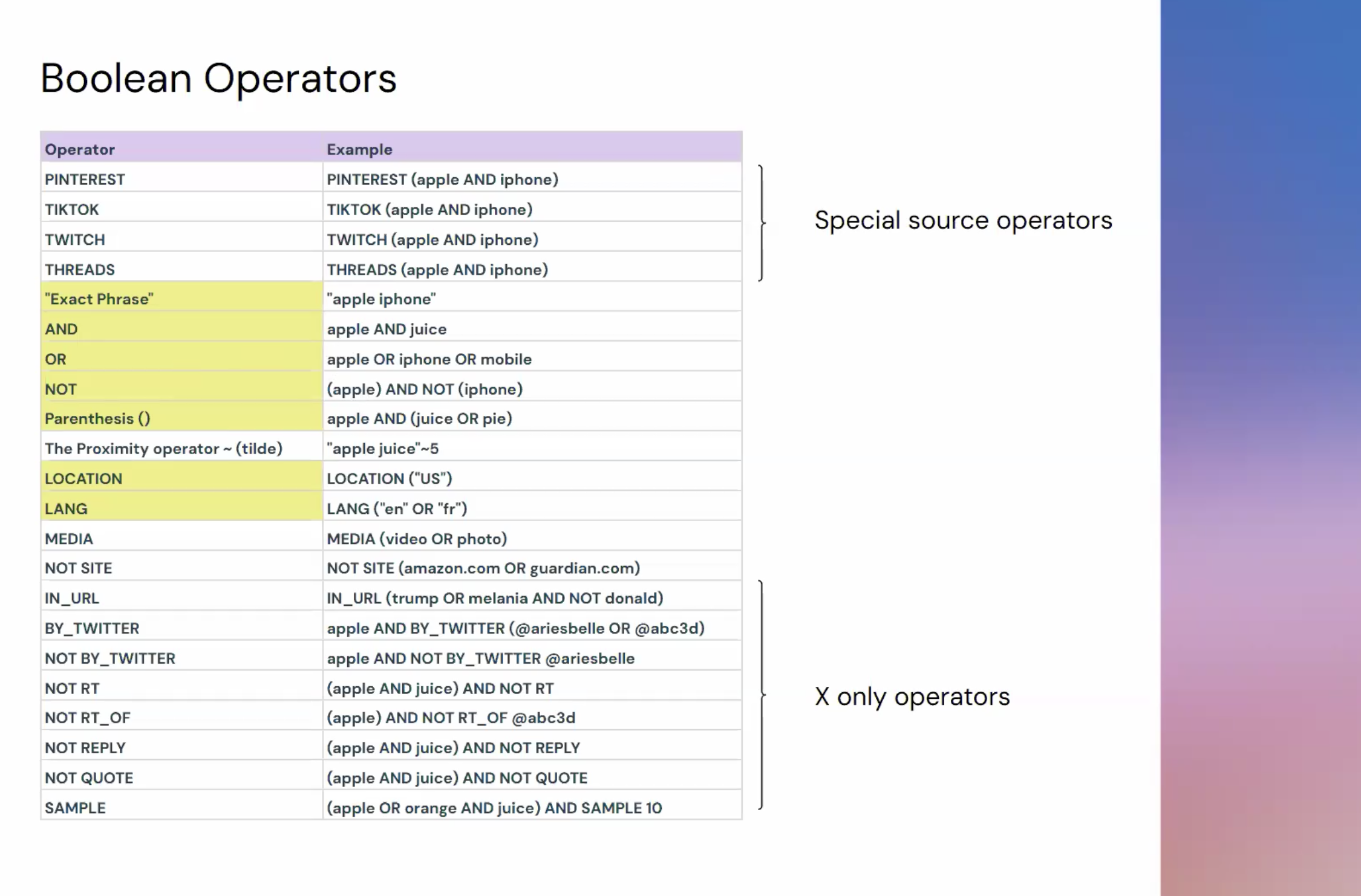Click the highlighted "Exact Phrase" cell

tap(99, 299)
